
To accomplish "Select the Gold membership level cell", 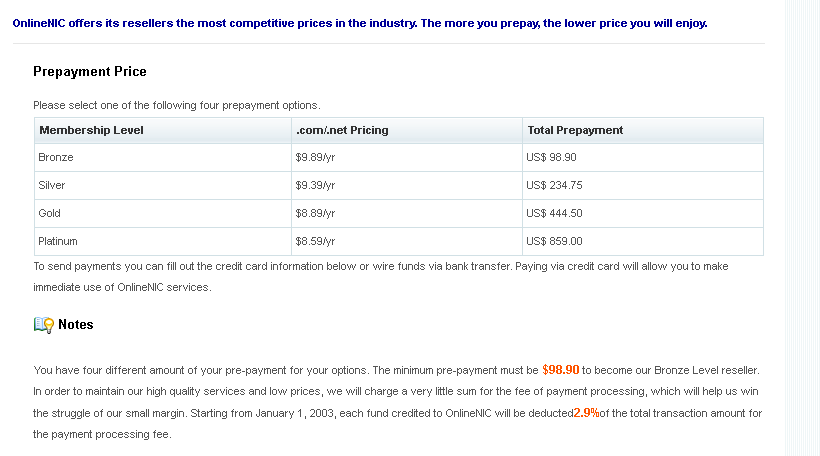I will coord(163,213).
